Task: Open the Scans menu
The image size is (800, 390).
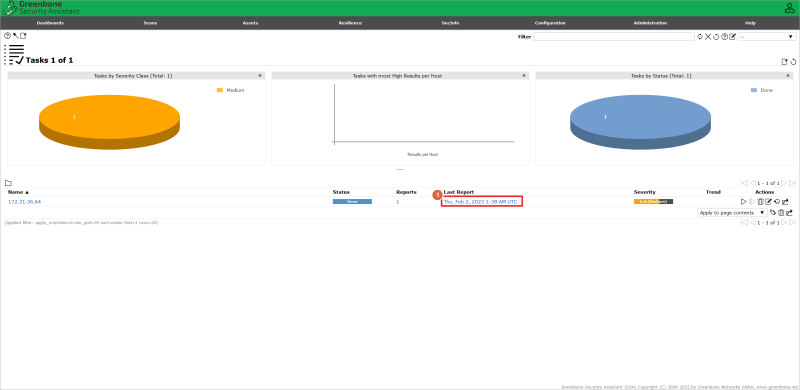Action: [151, 23]
